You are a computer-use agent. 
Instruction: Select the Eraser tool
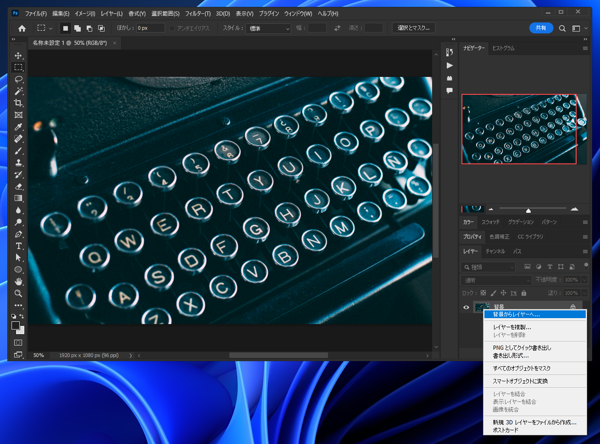pyautogui.click(x=18, y=186)
